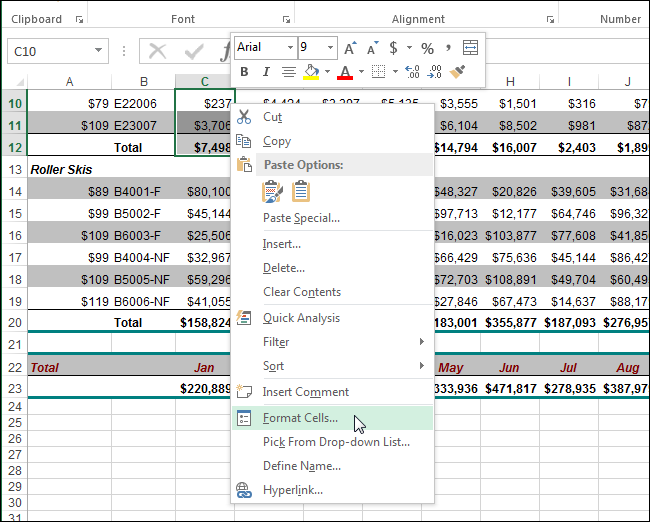
Task: Click the Merge & Center icon
Action: (470, 48)
